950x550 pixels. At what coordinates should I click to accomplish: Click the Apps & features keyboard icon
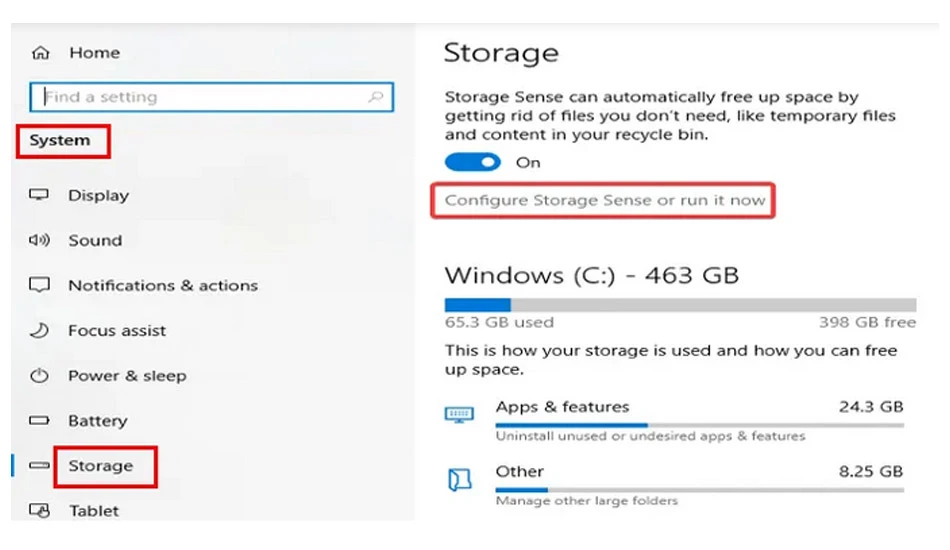459,415
